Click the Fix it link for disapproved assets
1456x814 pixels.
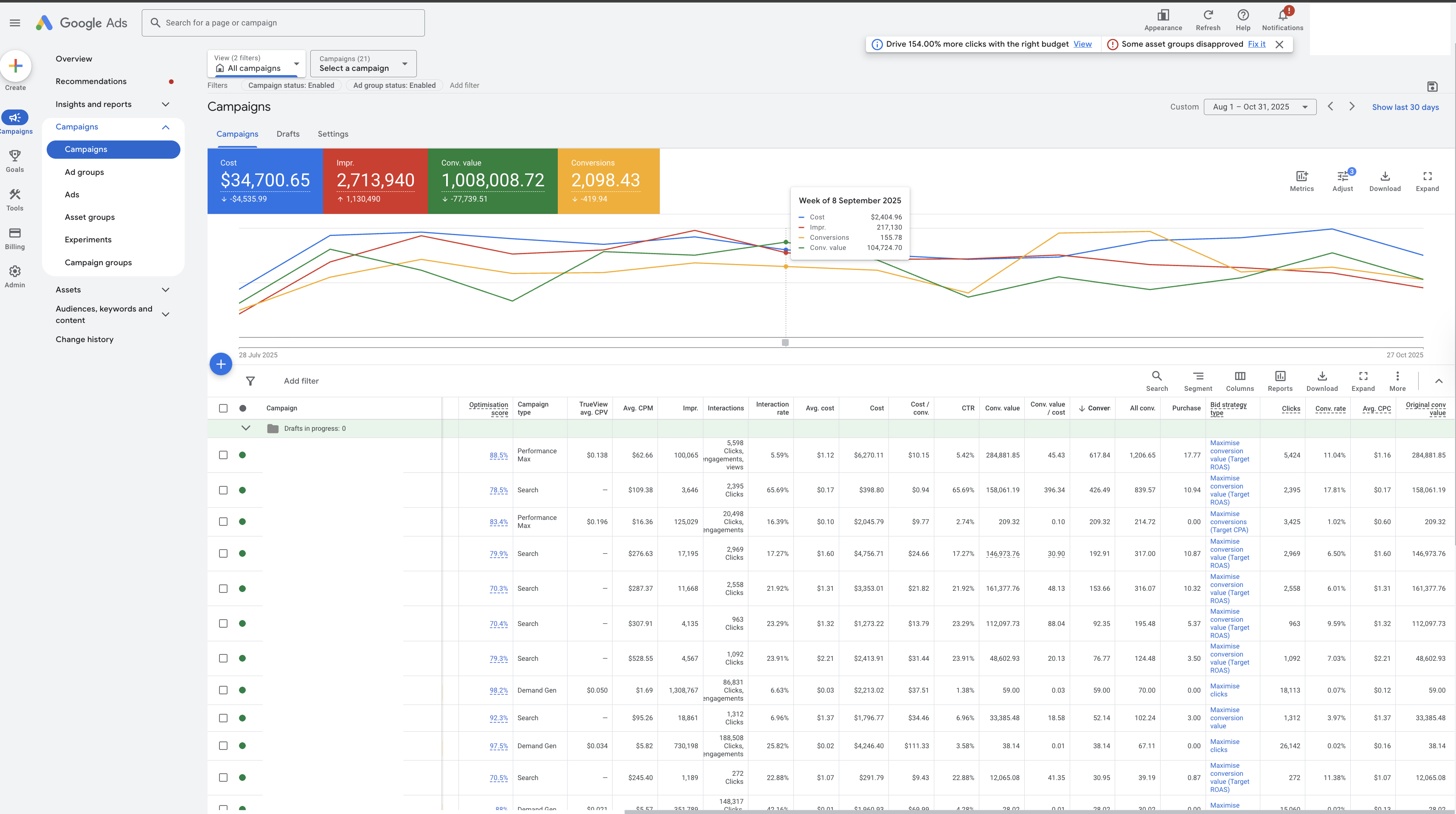pyautogui.click(x=1256, y=44)
